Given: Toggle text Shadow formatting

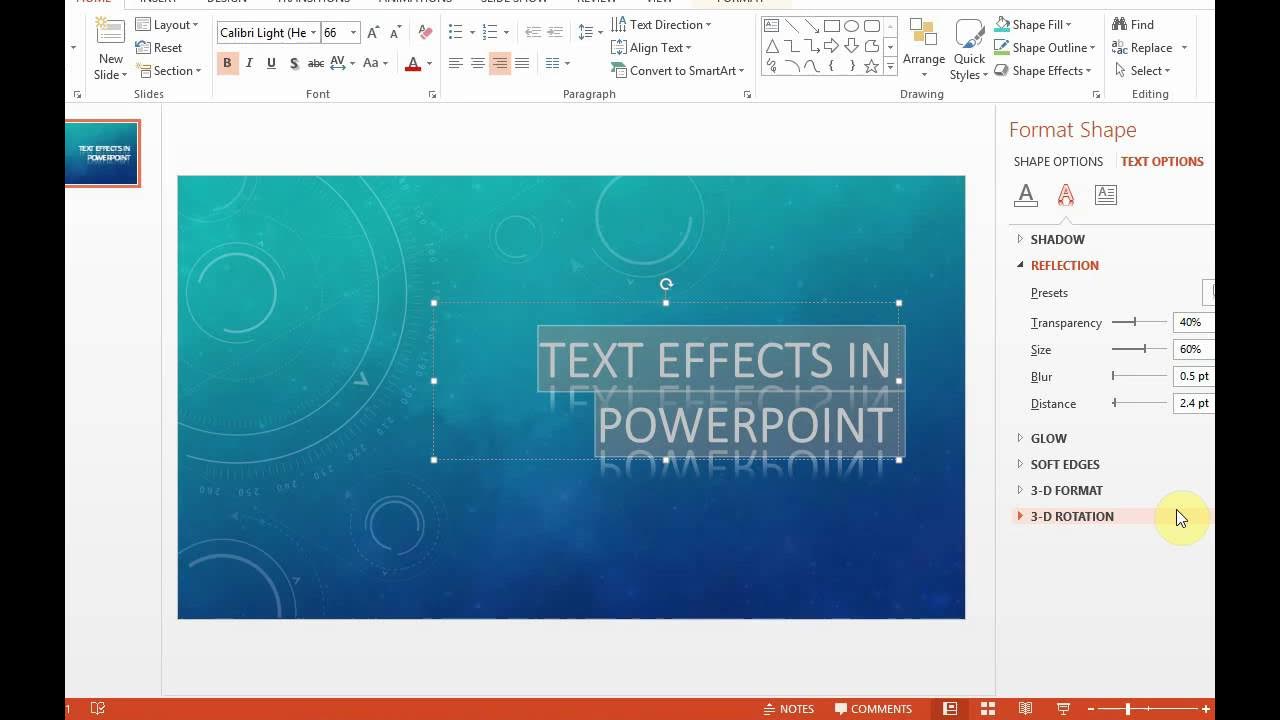Looking at the screenshot, I should pos(293,63).
